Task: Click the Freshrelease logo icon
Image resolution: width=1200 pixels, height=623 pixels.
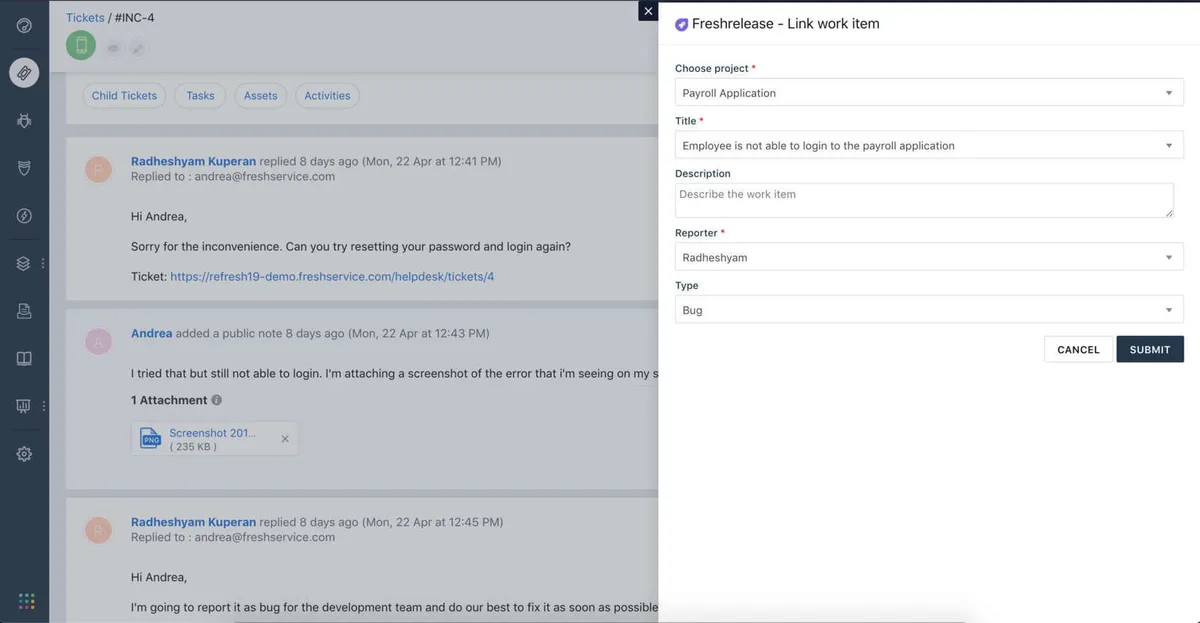Action: pyautogui.click(x=681, y=24)
